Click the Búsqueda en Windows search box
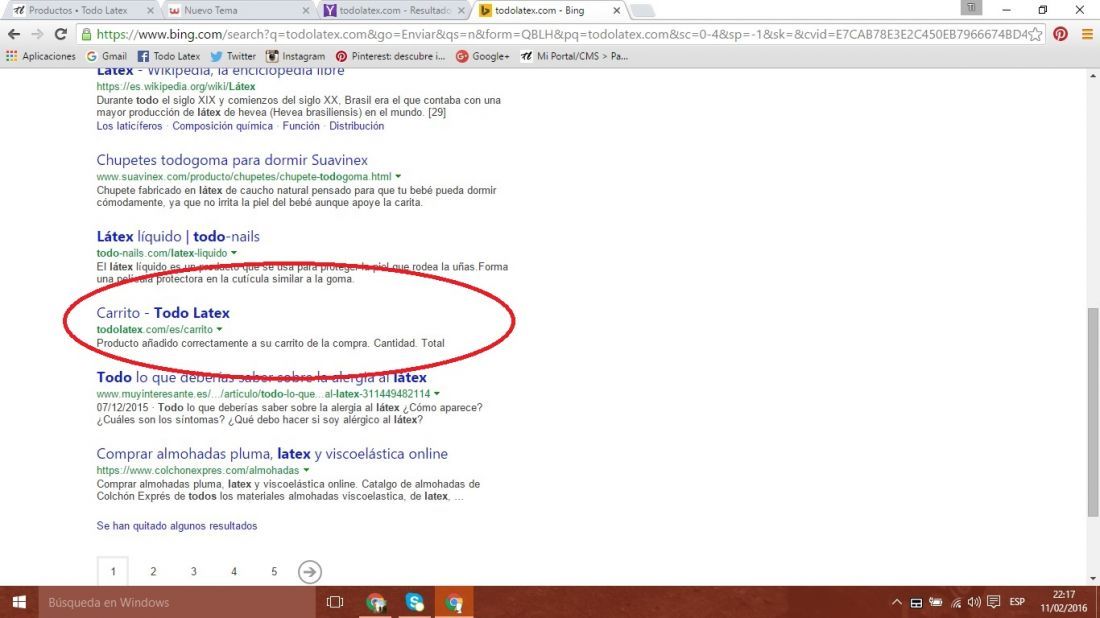This screenshot has width=1100, height=618. tap(177, 602)
